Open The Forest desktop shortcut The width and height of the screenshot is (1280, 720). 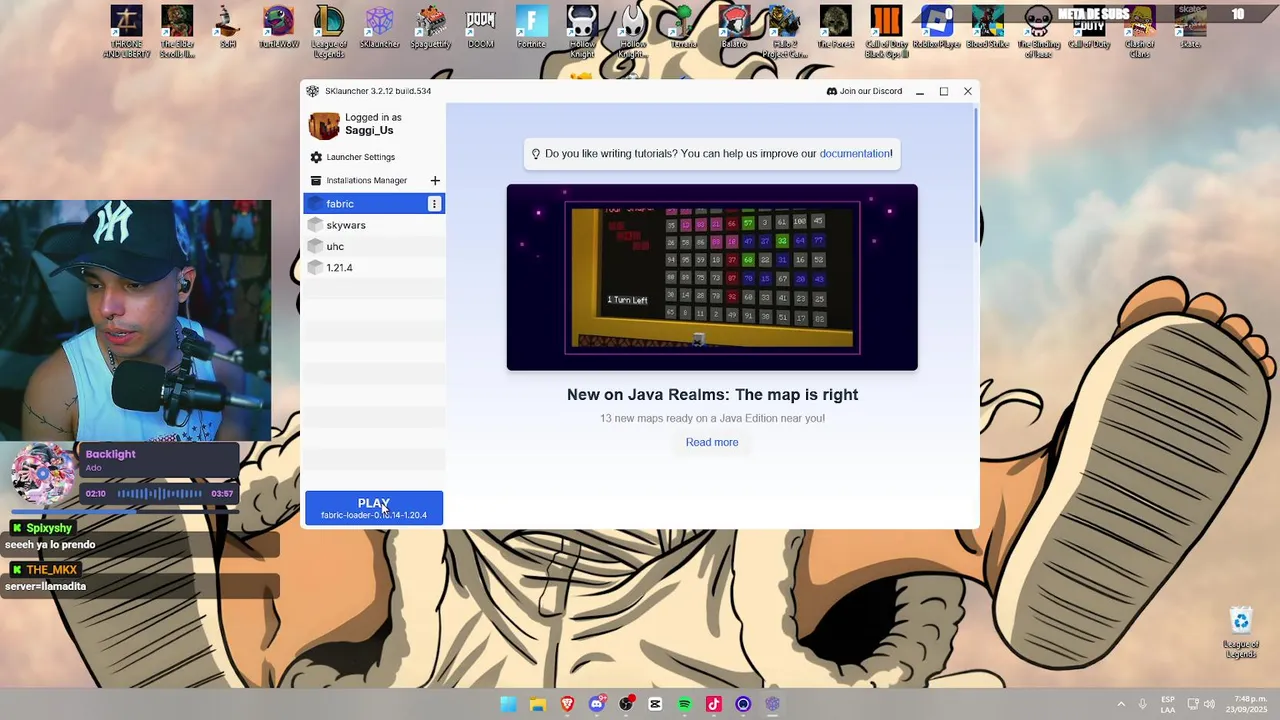coord(835,27)
